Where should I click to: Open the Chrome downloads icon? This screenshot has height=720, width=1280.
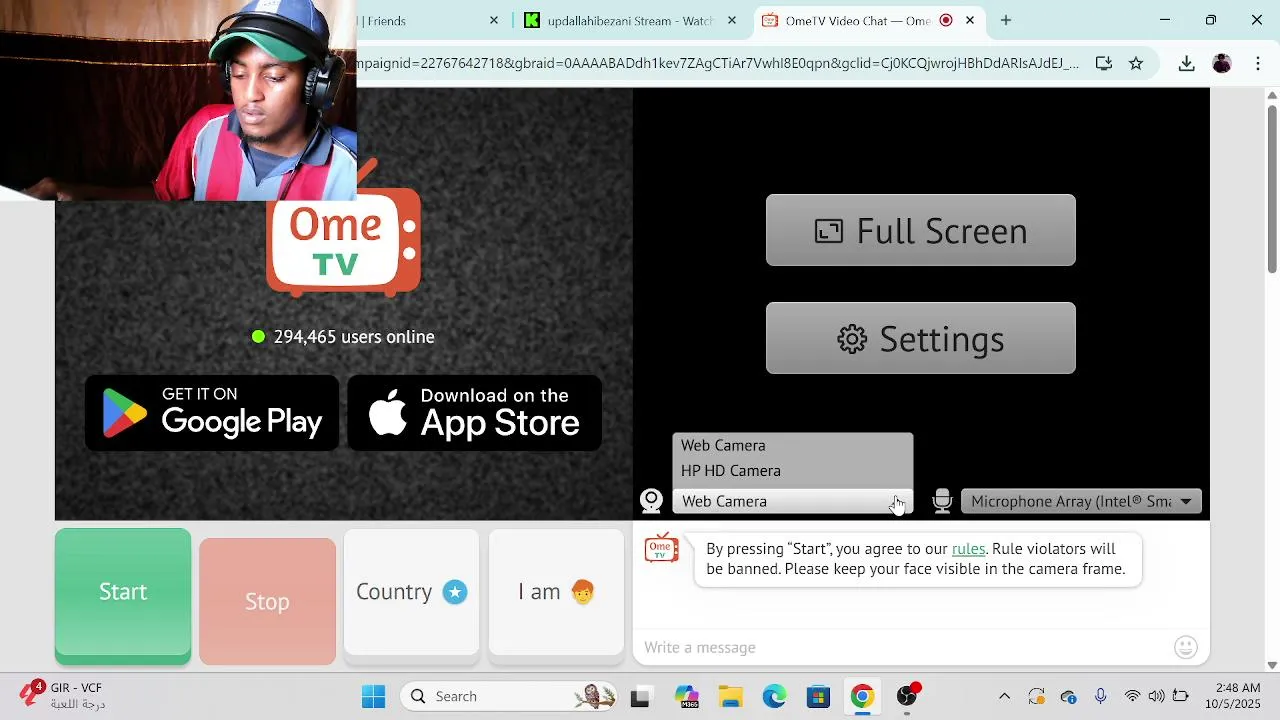[x=1187, y=63]
